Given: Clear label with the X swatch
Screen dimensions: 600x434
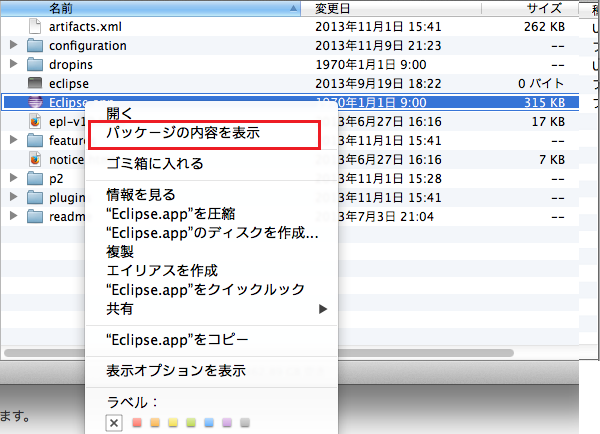Looking at the screenshot, I should click(114, 423).
